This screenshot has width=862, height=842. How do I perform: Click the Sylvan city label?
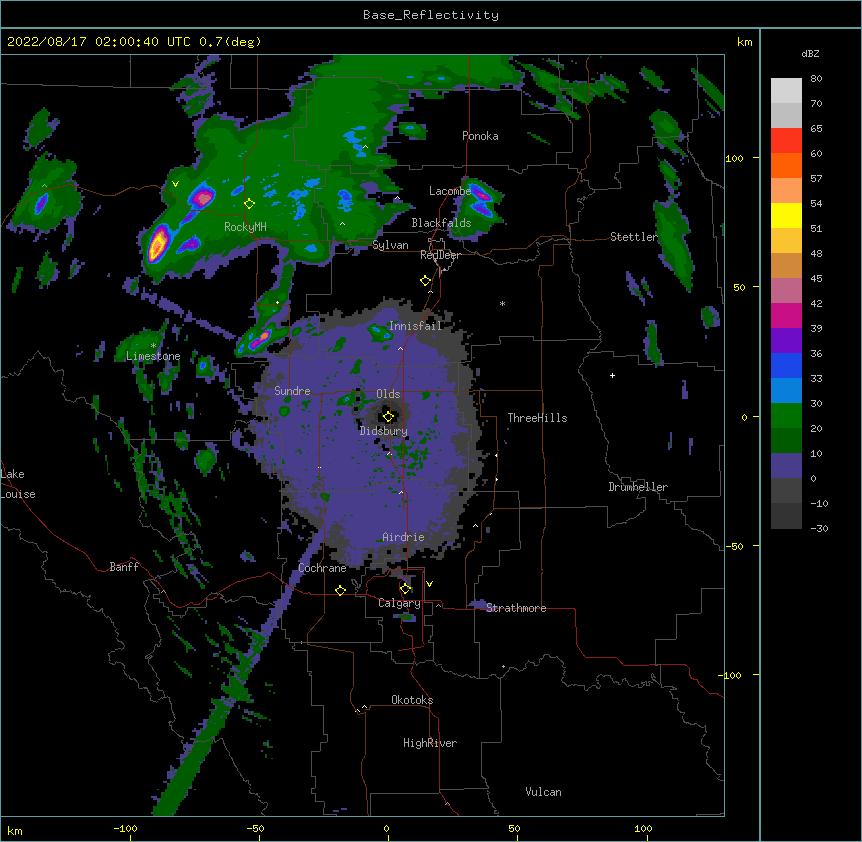point(390,245)
